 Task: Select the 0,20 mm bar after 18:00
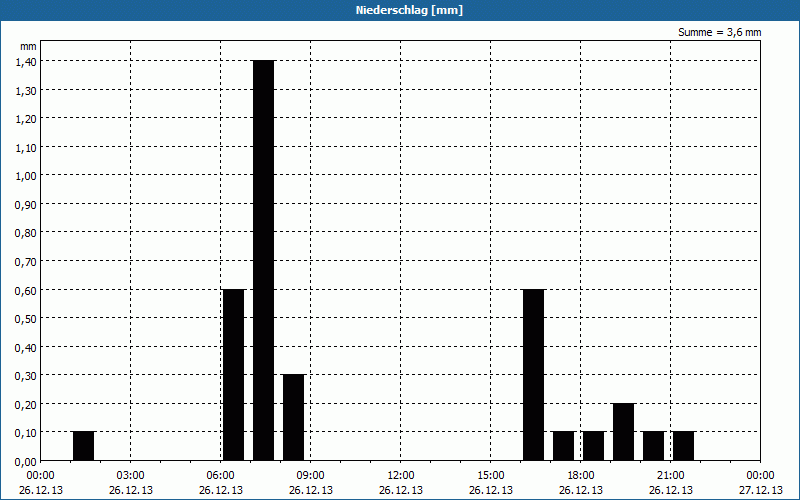coord(623,432)
